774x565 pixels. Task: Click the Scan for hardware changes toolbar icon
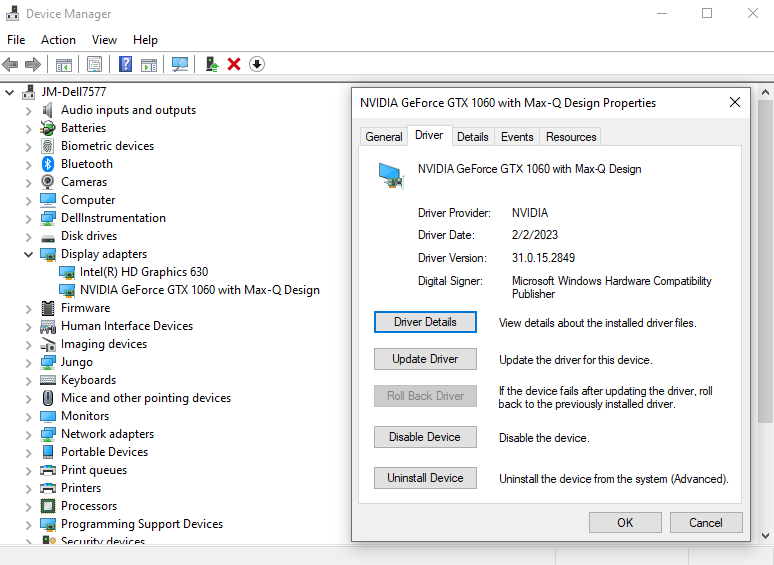[x=180, y=64]
